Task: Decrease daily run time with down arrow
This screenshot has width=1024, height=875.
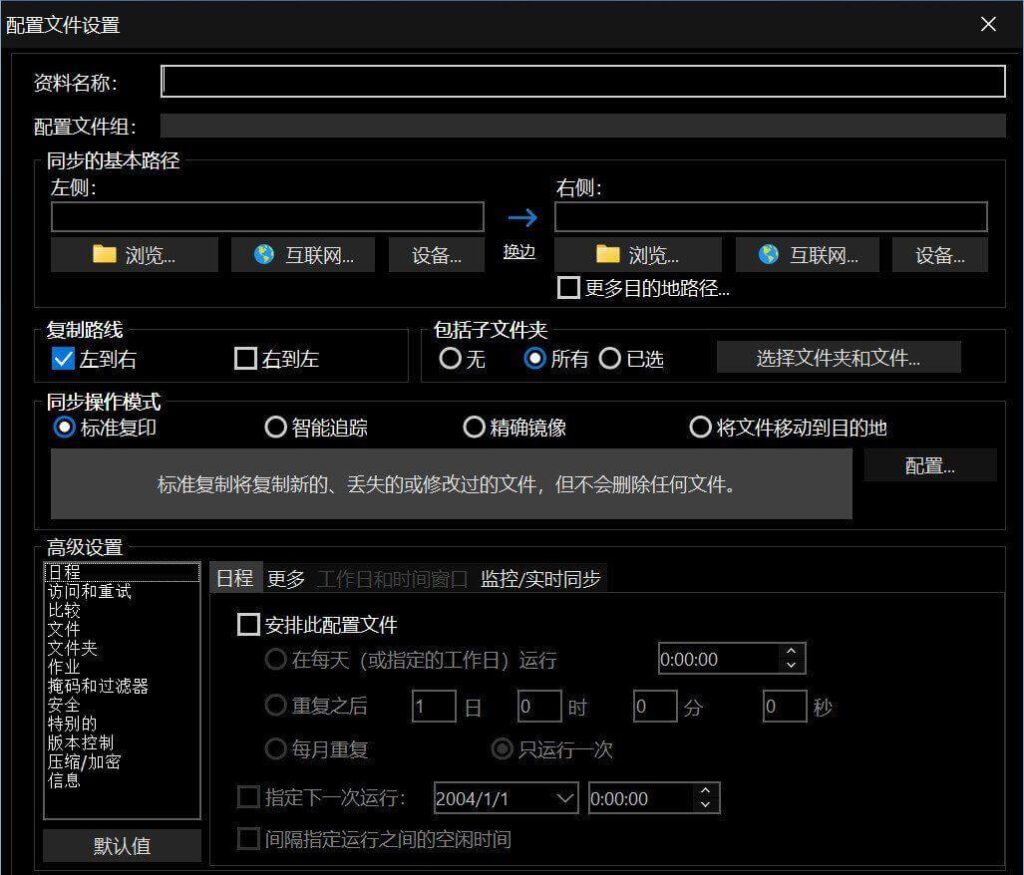Action: point(792,665)
